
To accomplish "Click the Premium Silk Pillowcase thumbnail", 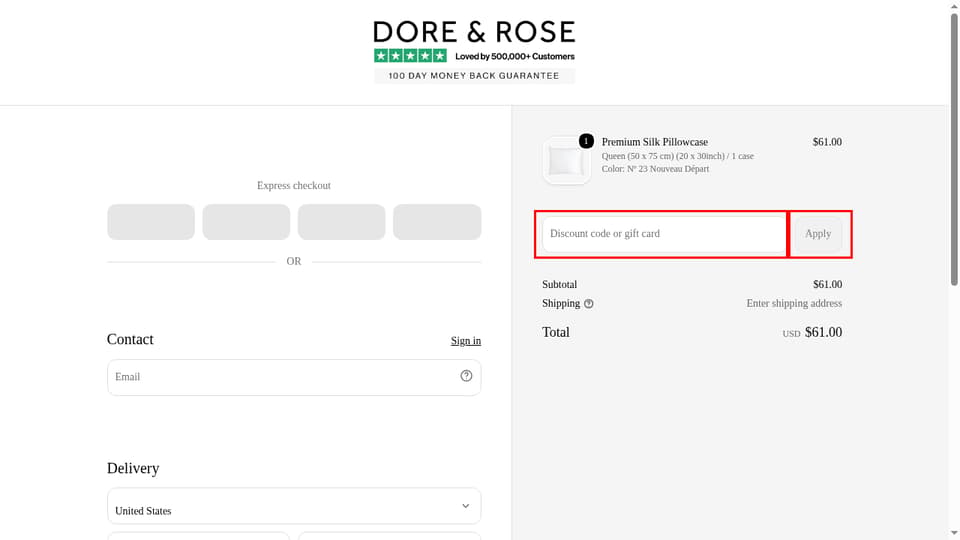I will click(566, 161).
